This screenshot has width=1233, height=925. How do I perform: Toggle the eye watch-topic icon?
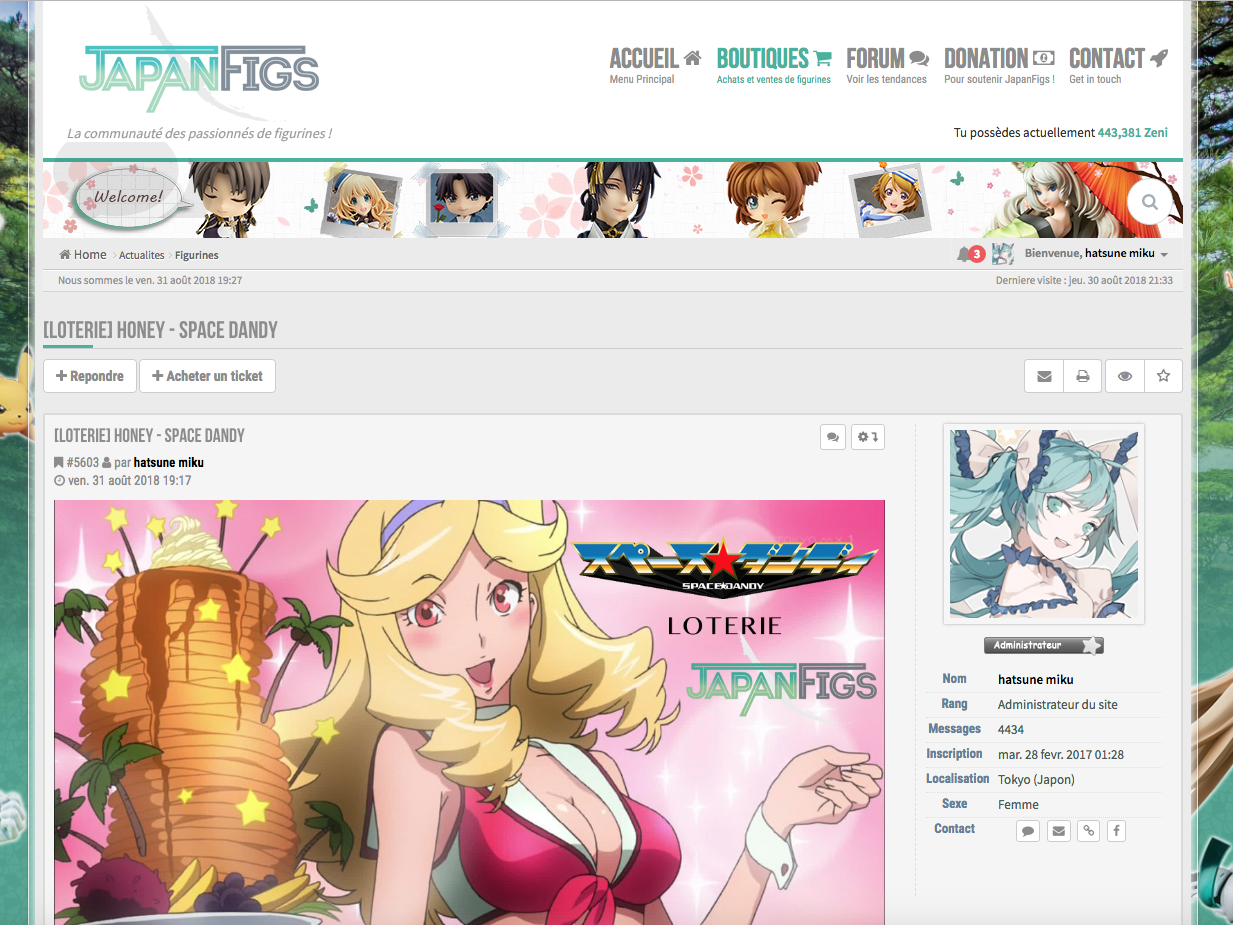click(x=1125, y=376)
